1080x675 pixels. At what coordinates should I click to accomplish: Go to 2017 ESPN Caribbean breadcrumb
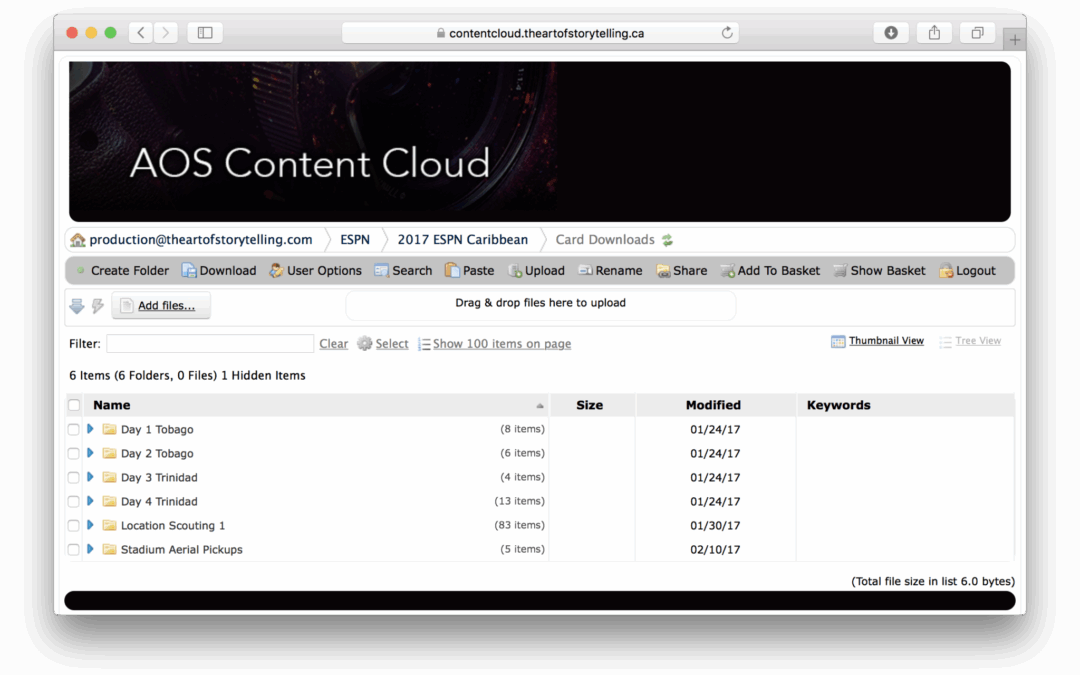pos(463,240)
